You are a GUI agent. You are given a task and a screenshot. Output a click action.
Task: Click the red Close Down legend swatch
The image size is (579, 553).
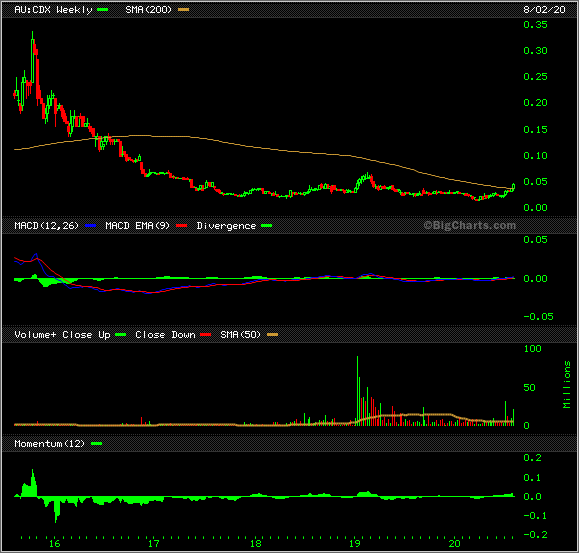[x=206, y=335]
